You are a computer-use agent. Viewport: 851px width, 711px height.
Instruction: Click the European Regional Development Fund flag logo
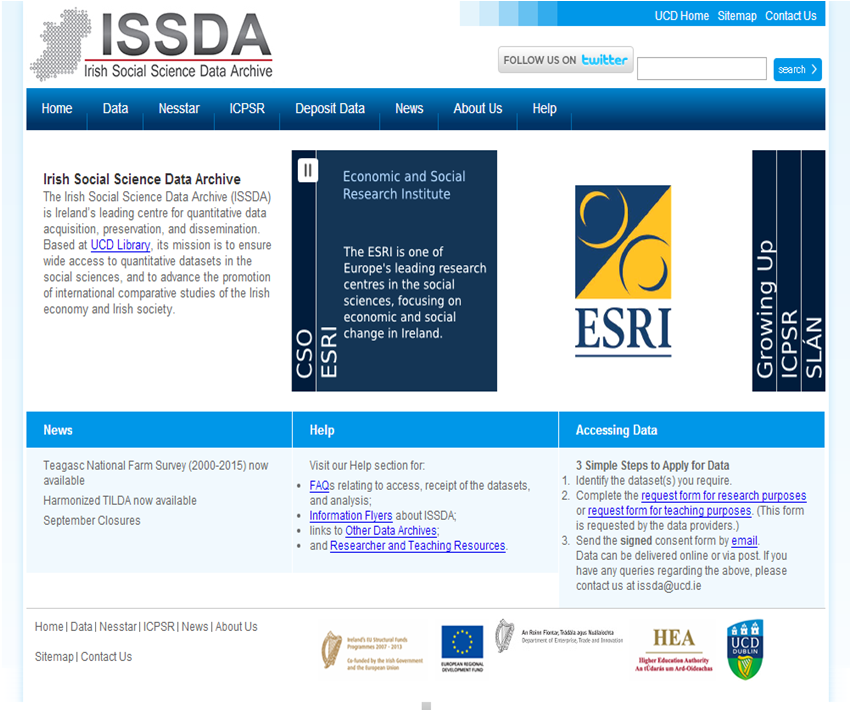pos(462,649)
